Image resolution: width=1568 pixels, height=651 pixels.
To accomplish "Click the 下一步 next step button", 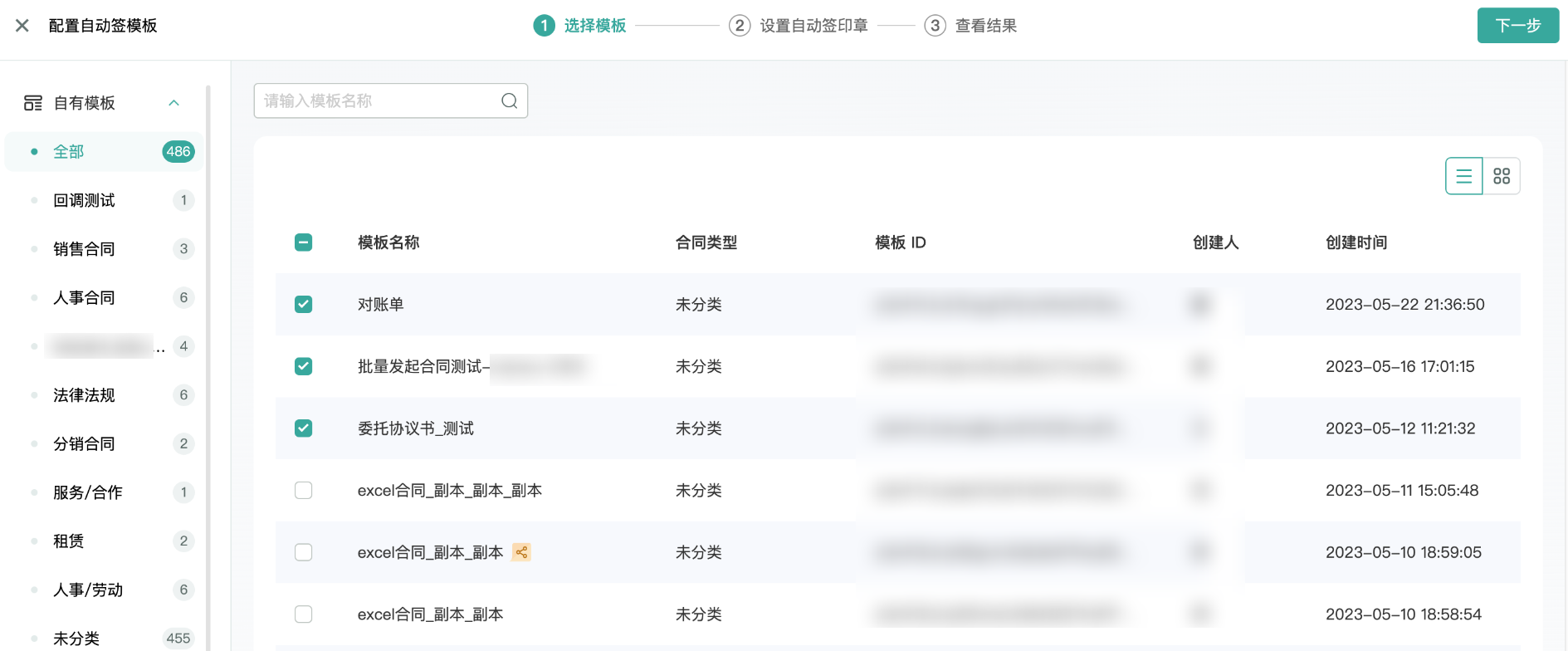I will click(1518, 26).
